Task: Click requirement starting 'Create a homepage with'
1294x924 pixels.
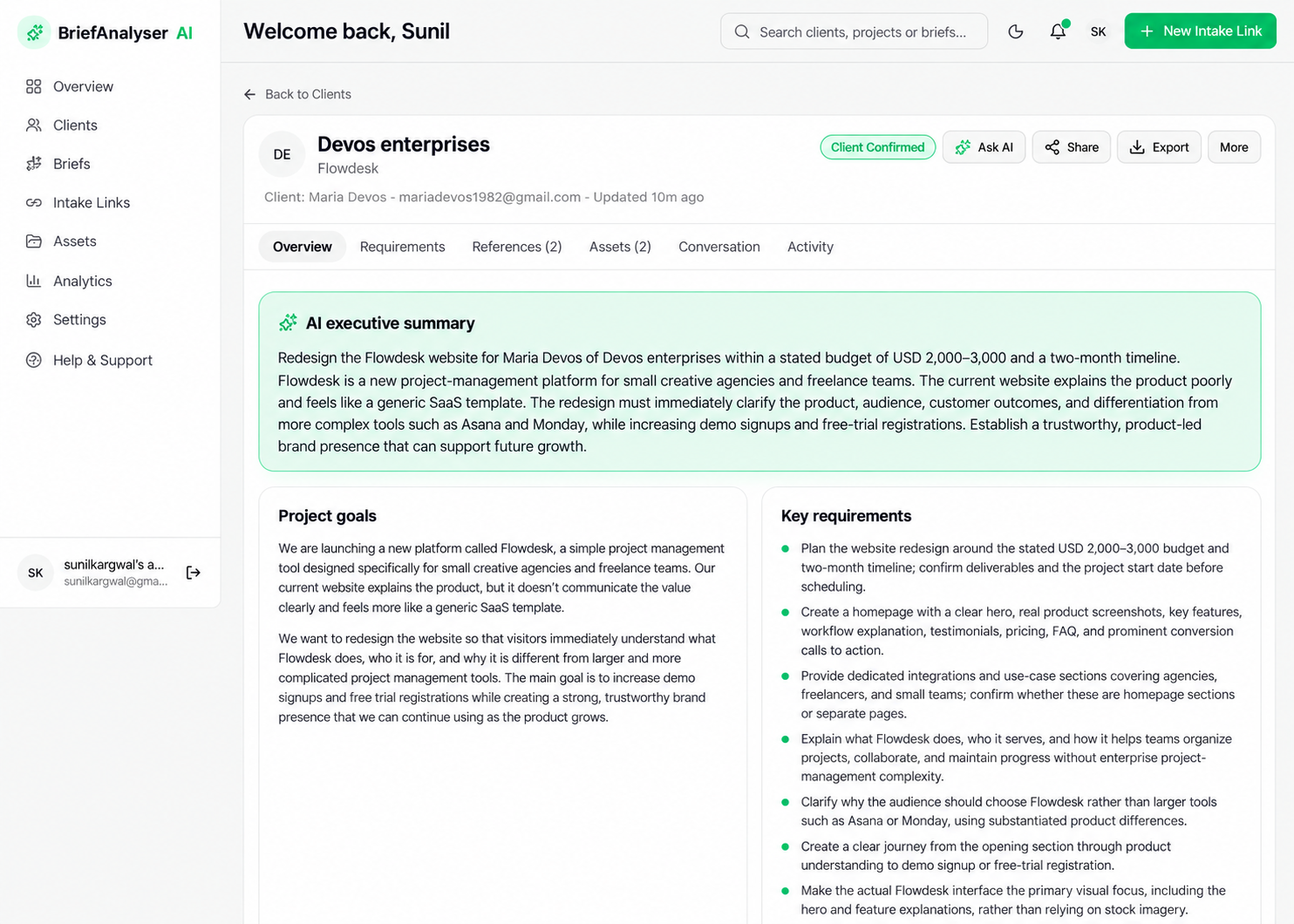Action: point(1021,631)
